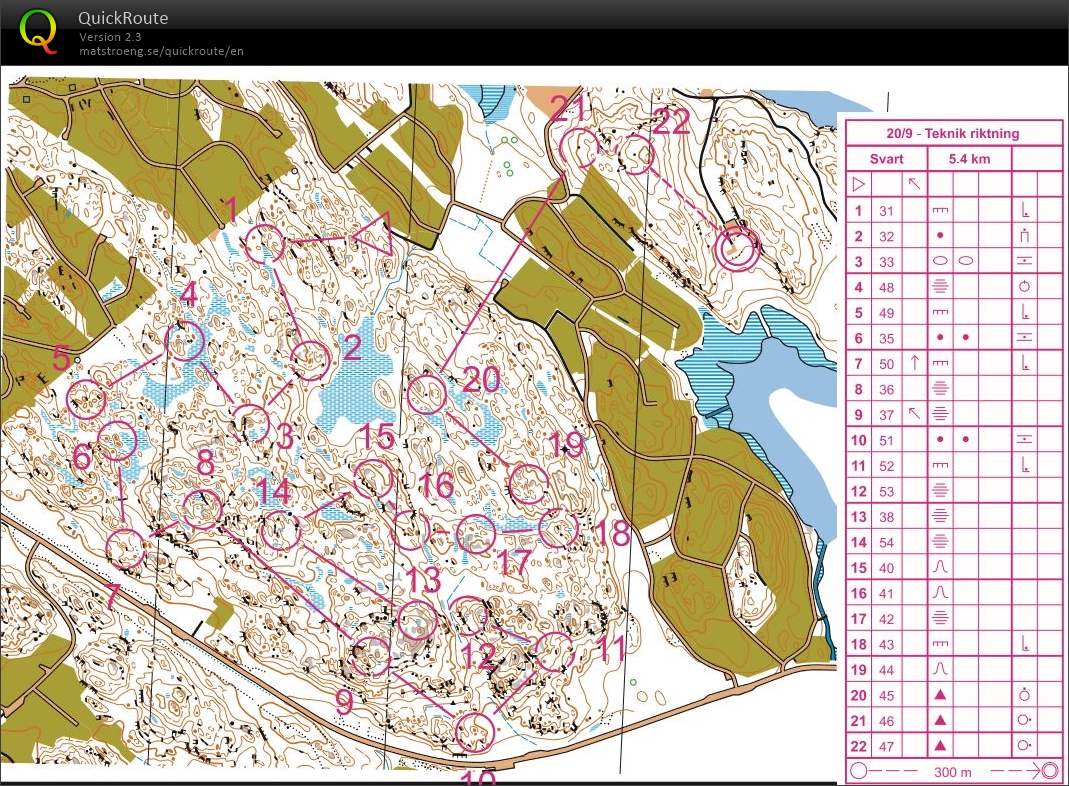Click control circle 1 on the map
The width and height of the screenshot is (1069, 786).
(265, 243)
